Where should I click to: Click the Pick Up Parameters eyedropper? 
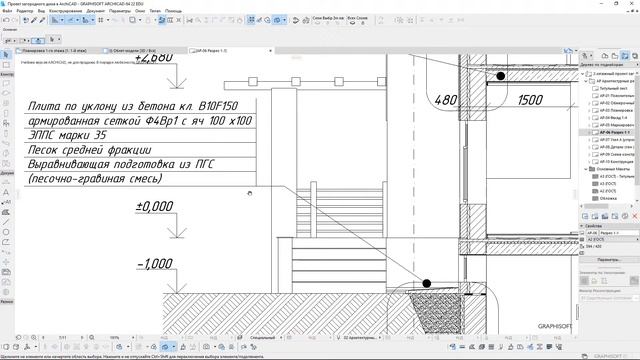coord(34,20)
